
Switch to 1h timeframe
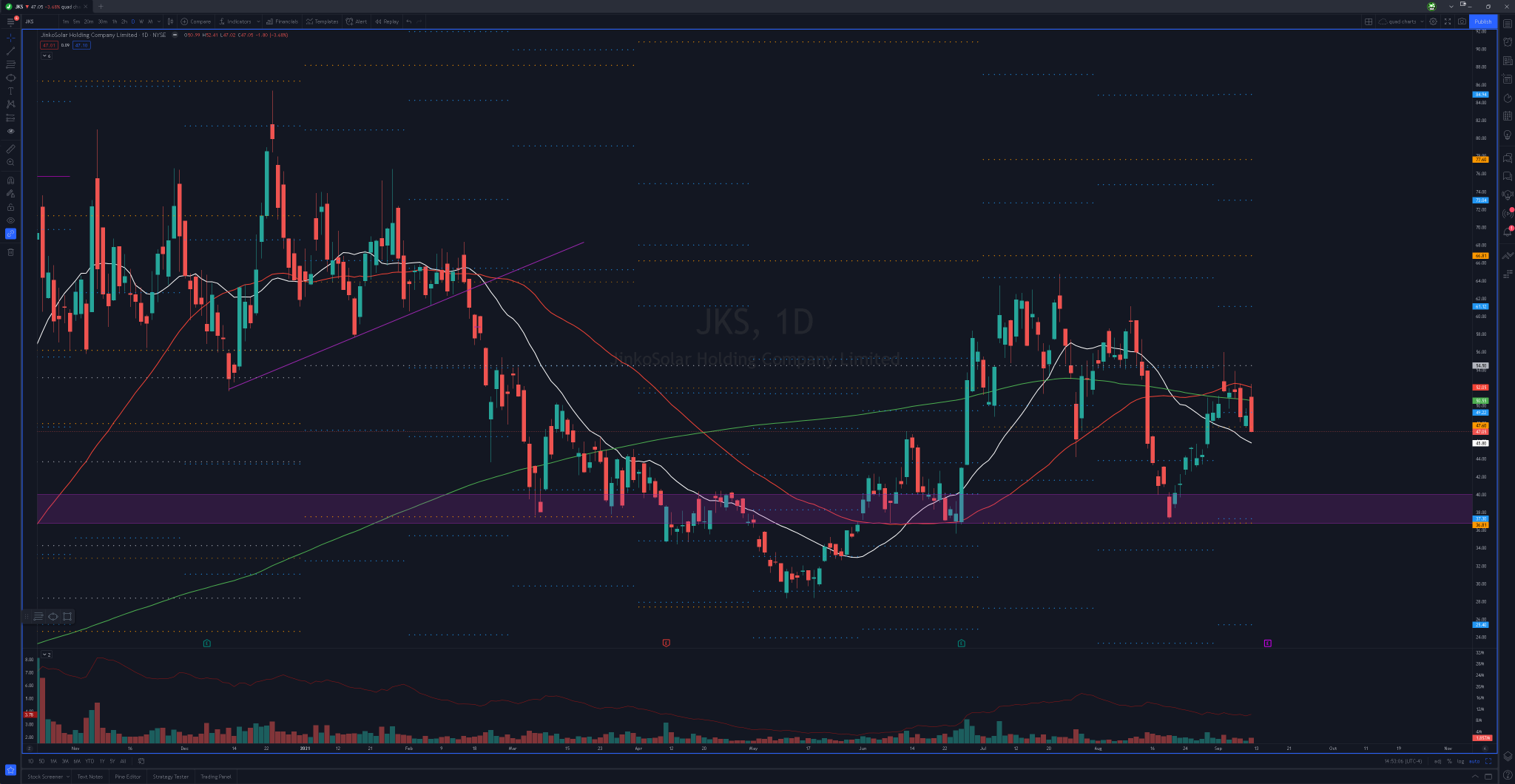(115, 21)
